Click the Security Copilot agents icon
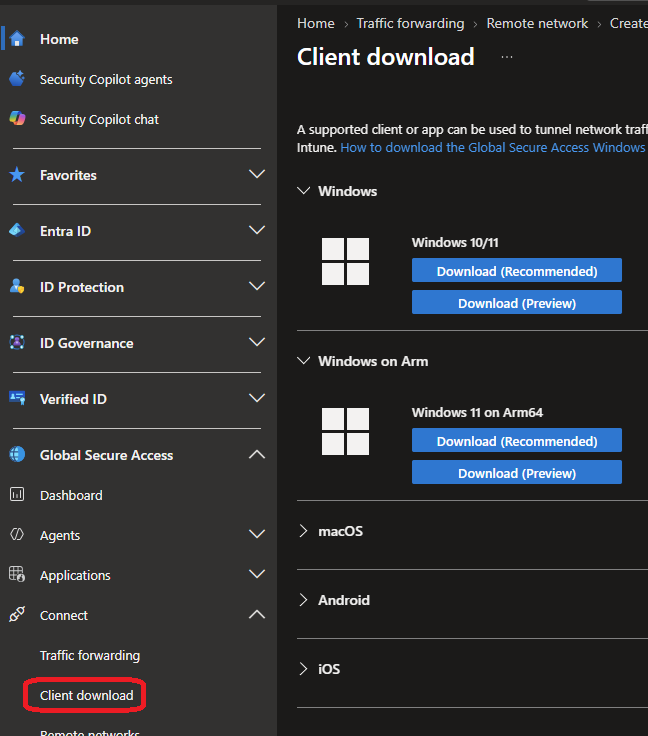Viewport: 648px width, 736px height. pyautogui.click(x=17, y=79)
